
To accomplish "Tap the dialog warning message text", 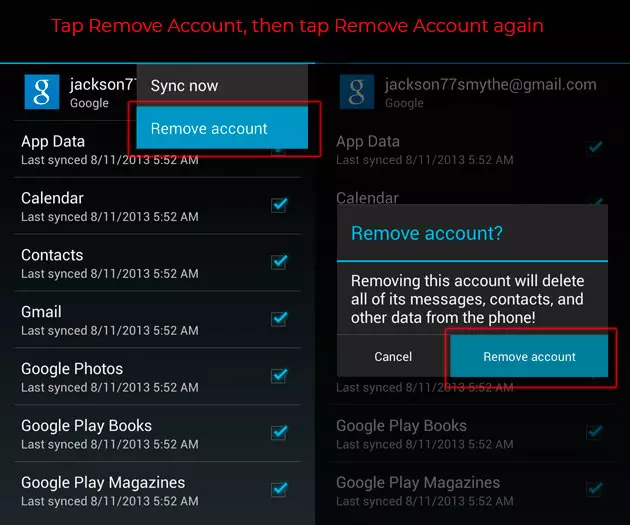I will (x=467, y=299).
